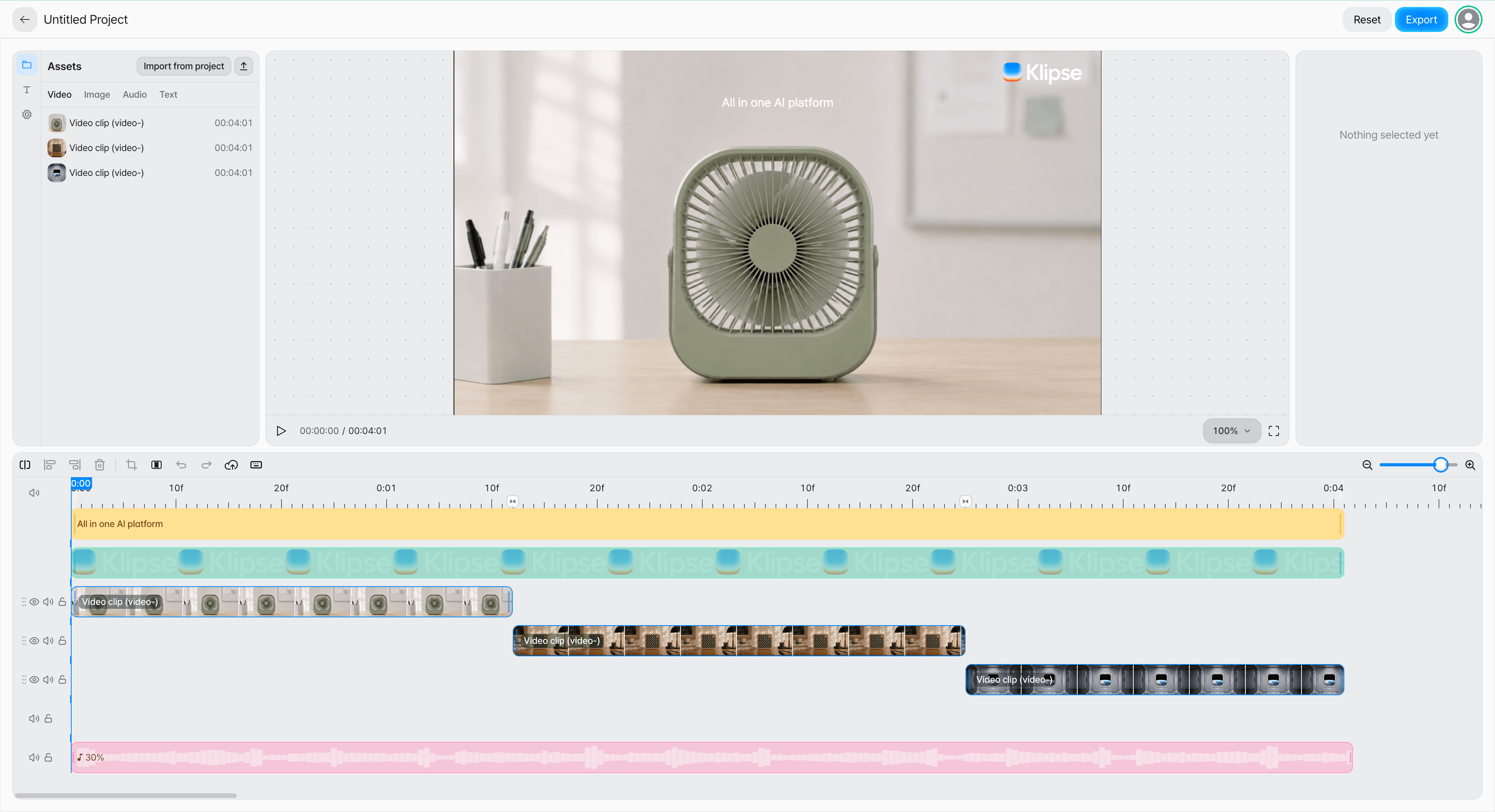
Task: Click the Export button
Action: [x=1421, y=20]
